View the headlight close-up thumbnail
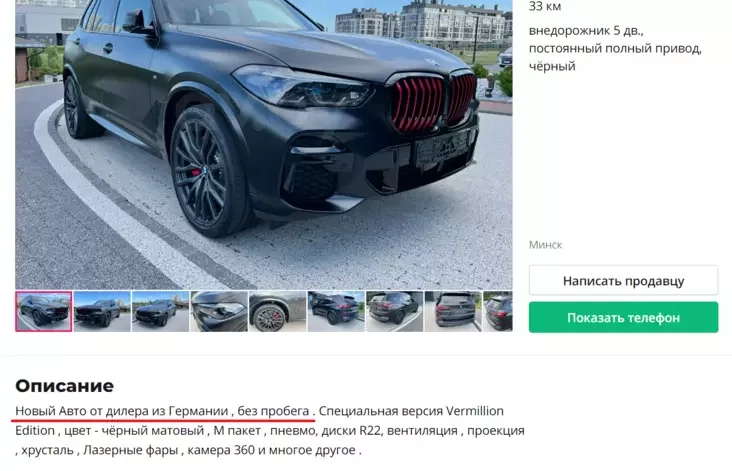Image resolution: width=732 pixels, height=471 pixels. (219, 311)
